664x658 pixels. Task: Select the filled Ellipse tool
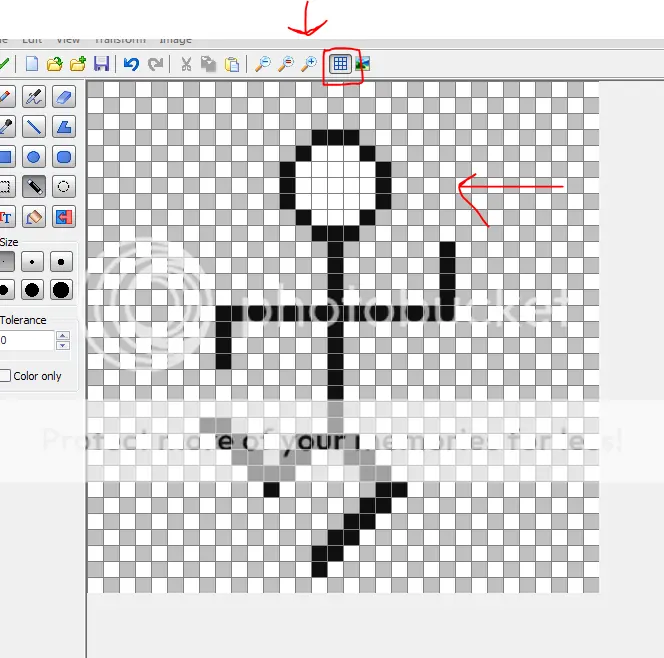(34, 157)
